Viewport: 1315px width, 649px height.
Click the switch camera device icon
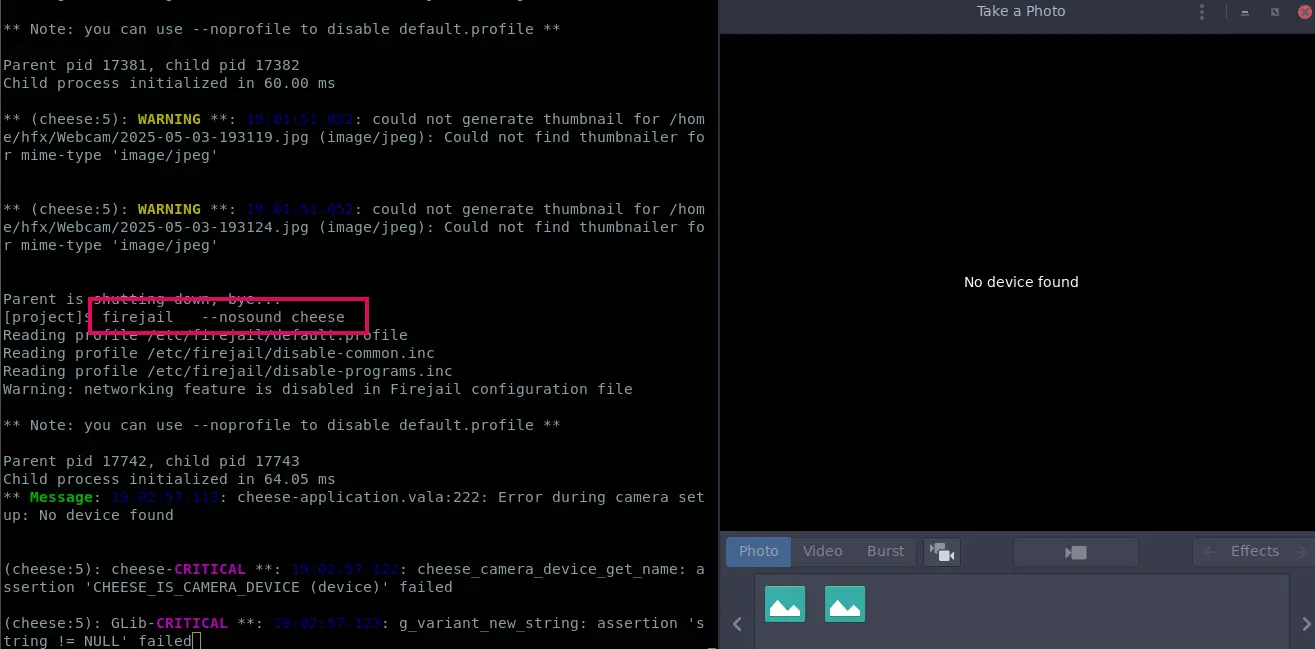pos(941,552)
